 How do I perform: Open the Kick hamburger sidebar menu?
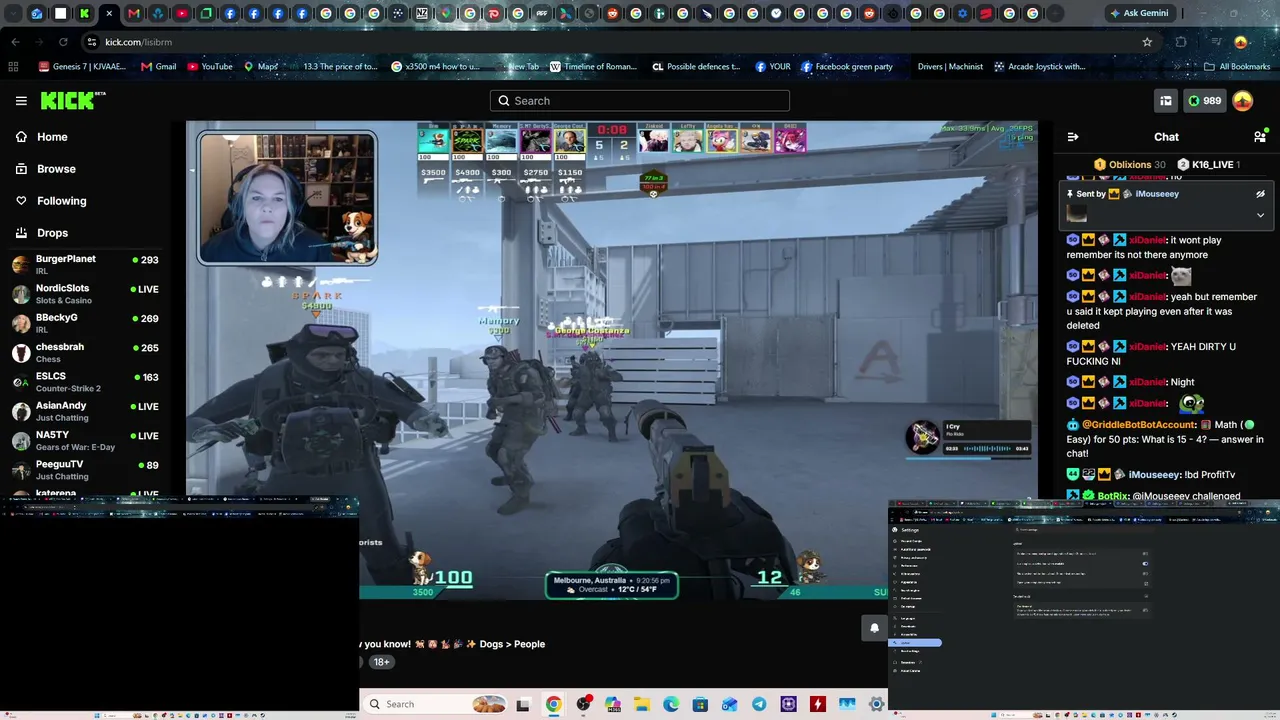click(x=21, y=101)
